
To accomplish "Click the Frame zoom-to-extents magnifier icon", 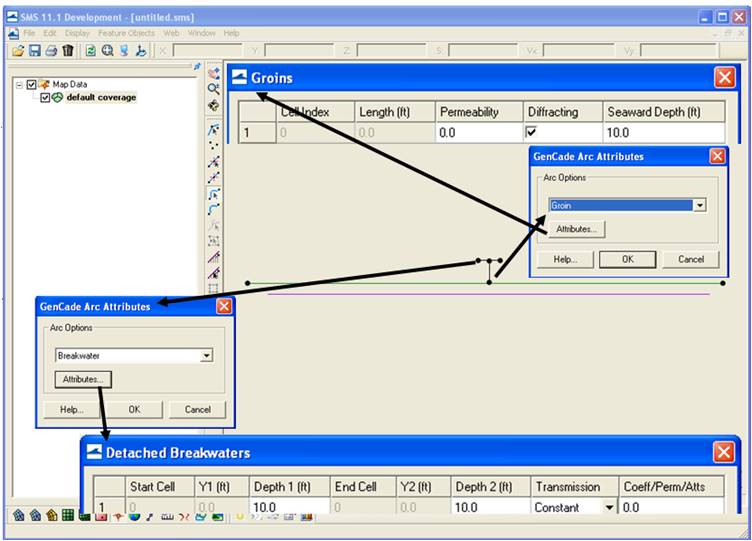I will tap(107, 50).
